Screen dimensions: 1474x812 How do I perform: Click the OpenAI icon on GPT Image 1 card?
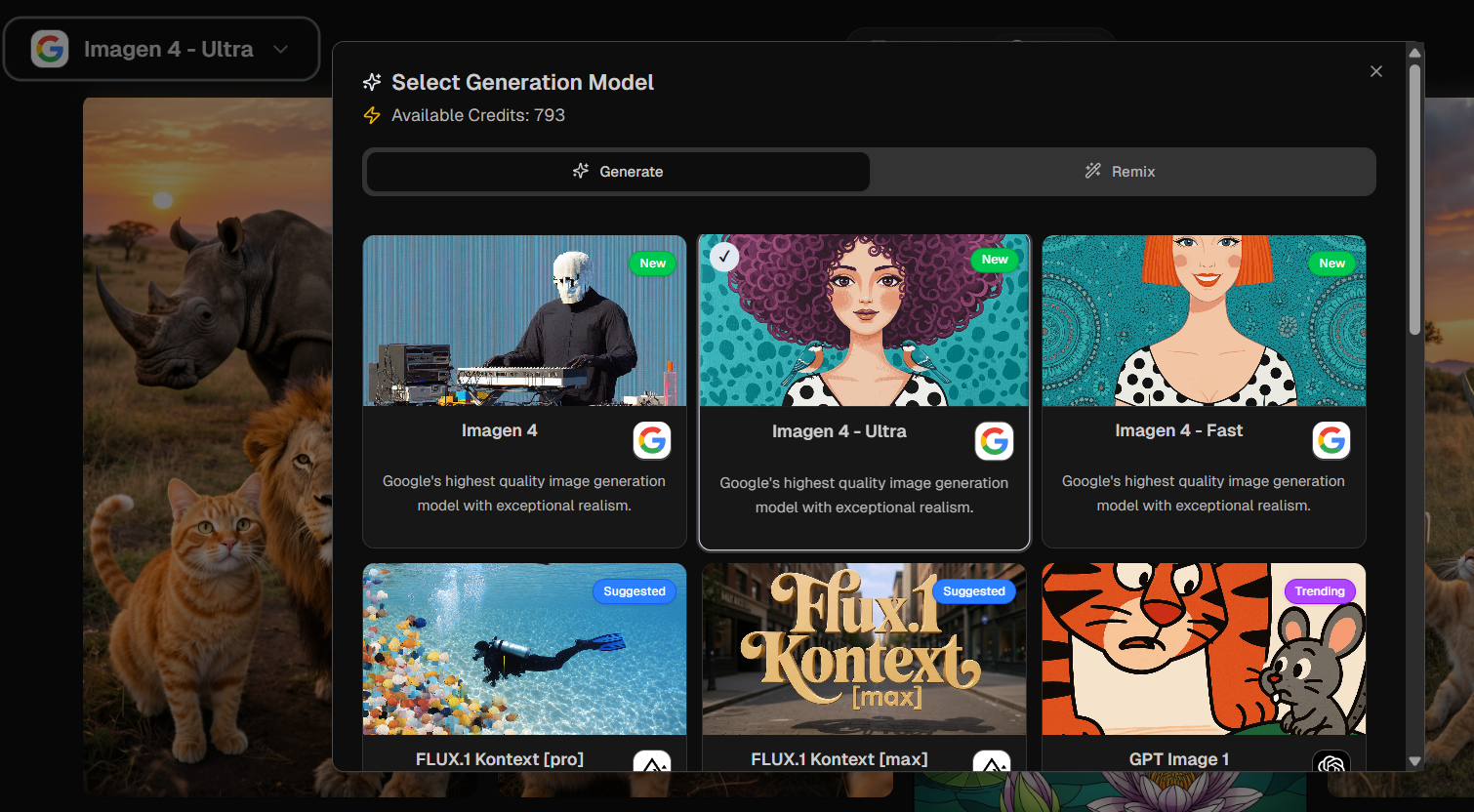pyautogui.click(x=1331, y=762)
